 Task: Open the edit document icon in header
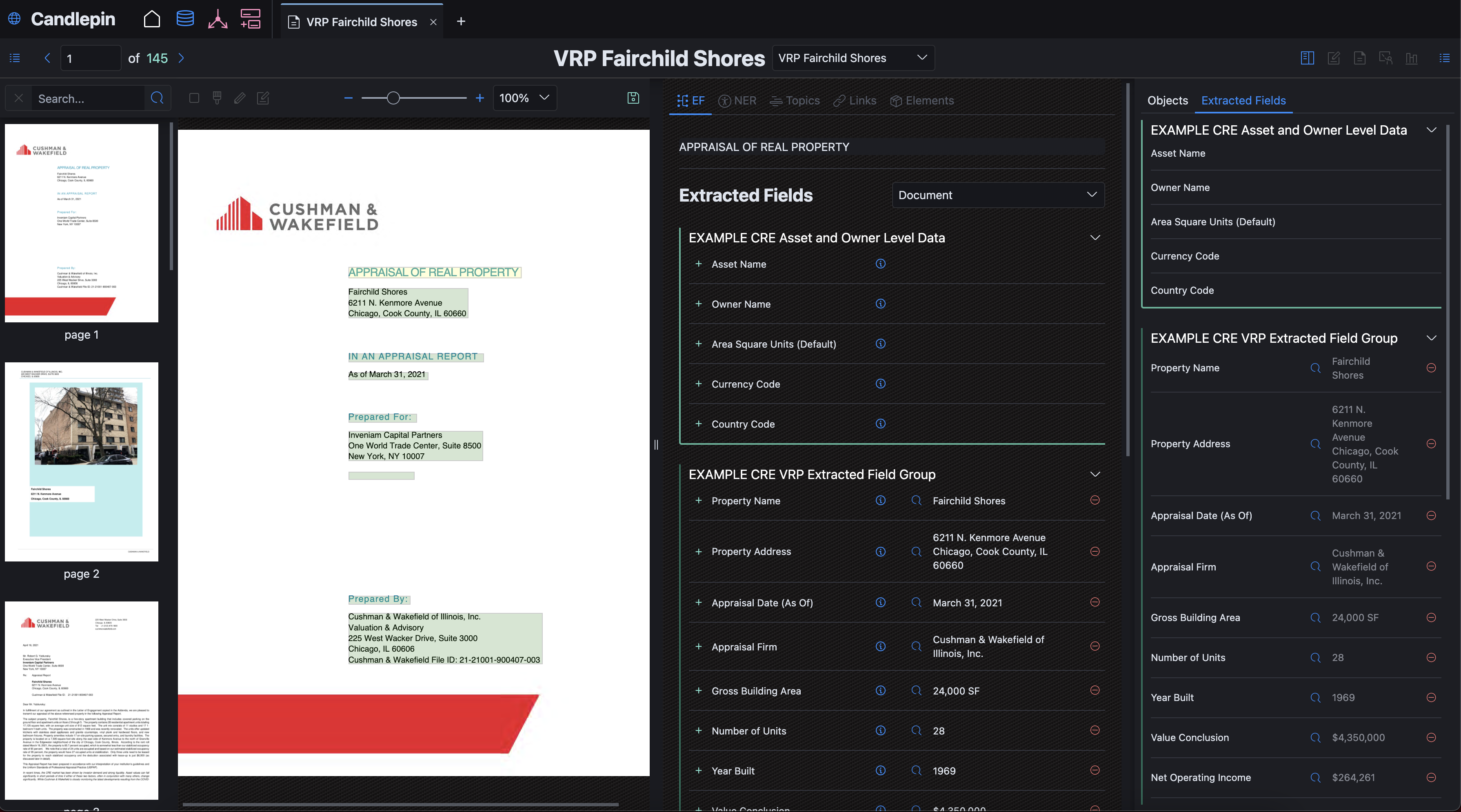coord(1333,58)
